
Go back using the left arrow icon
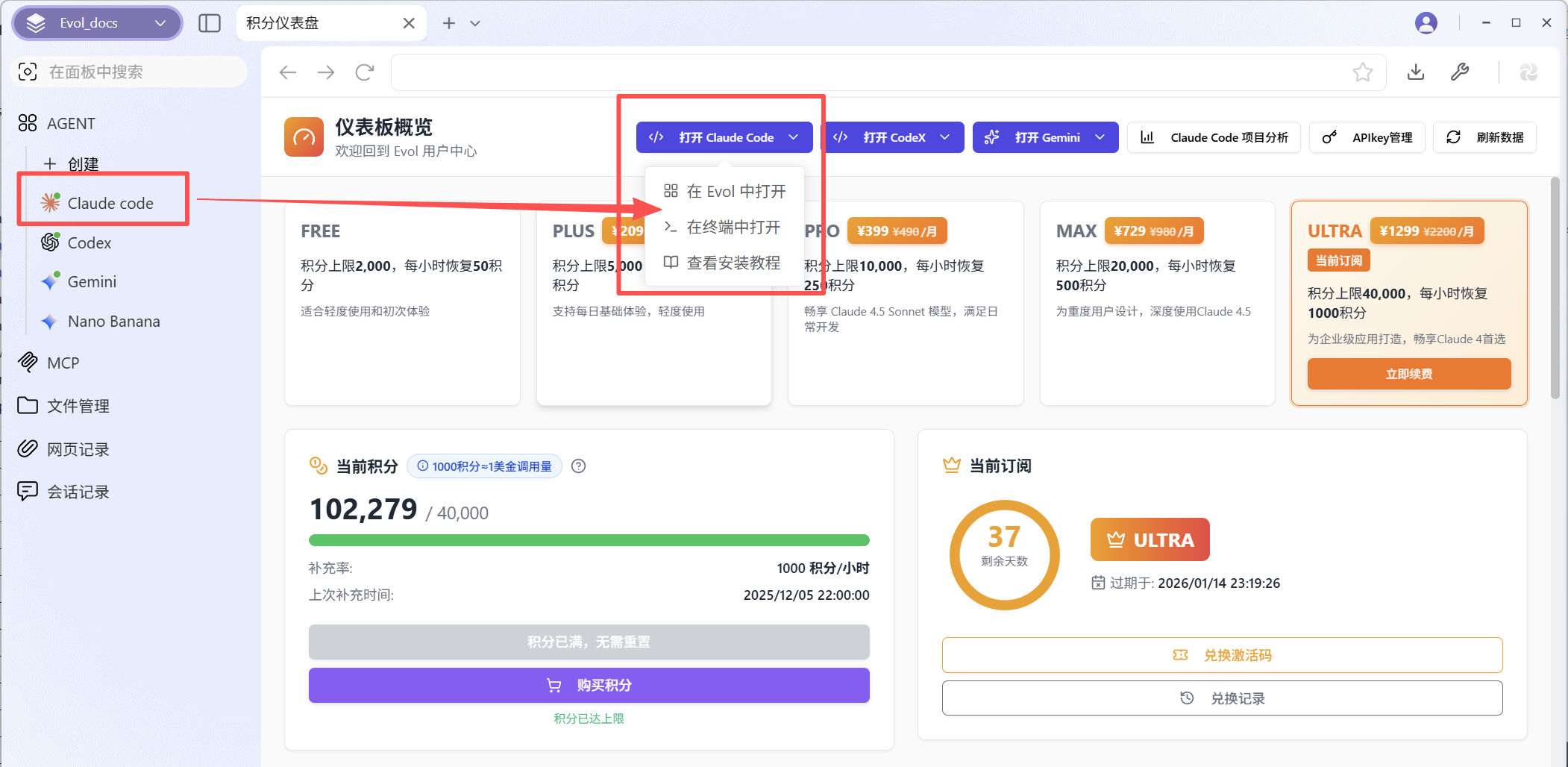click(x=288, y=72)
